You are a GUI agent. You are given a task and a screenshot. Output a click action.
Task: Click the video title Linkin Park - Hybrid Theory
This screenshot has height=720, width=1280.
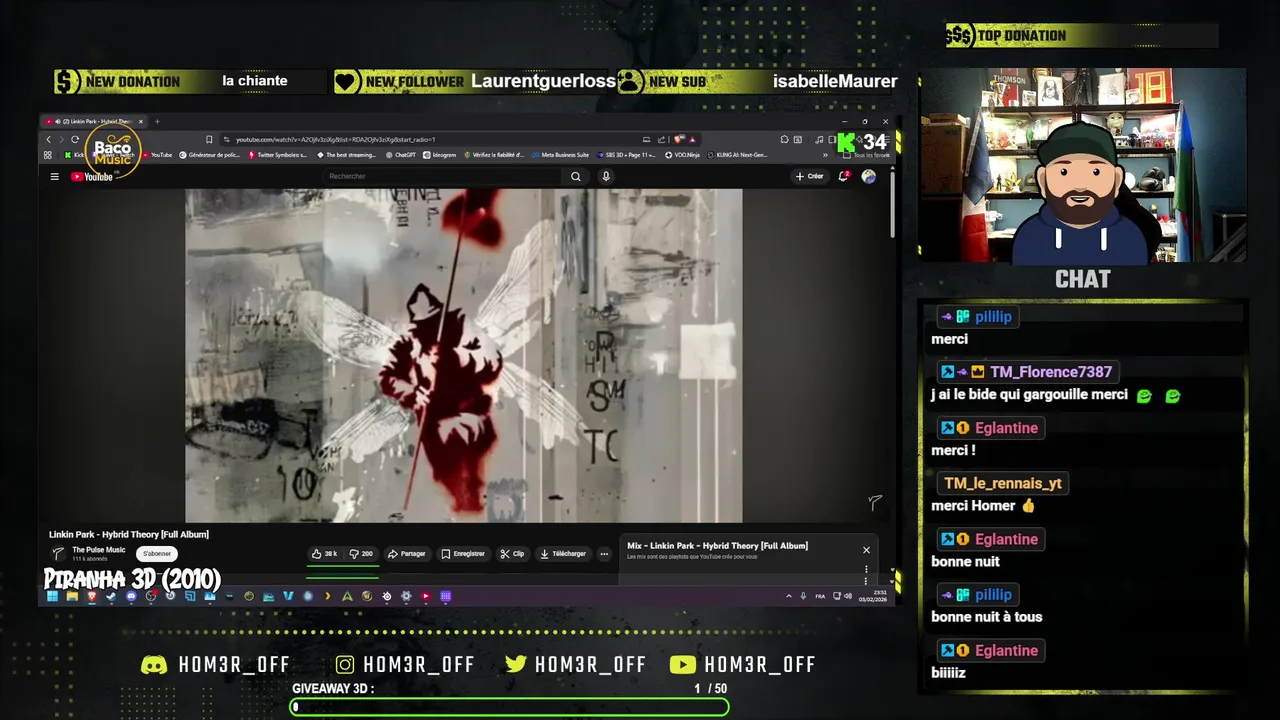pyautogui.click(x=129, y=534)
